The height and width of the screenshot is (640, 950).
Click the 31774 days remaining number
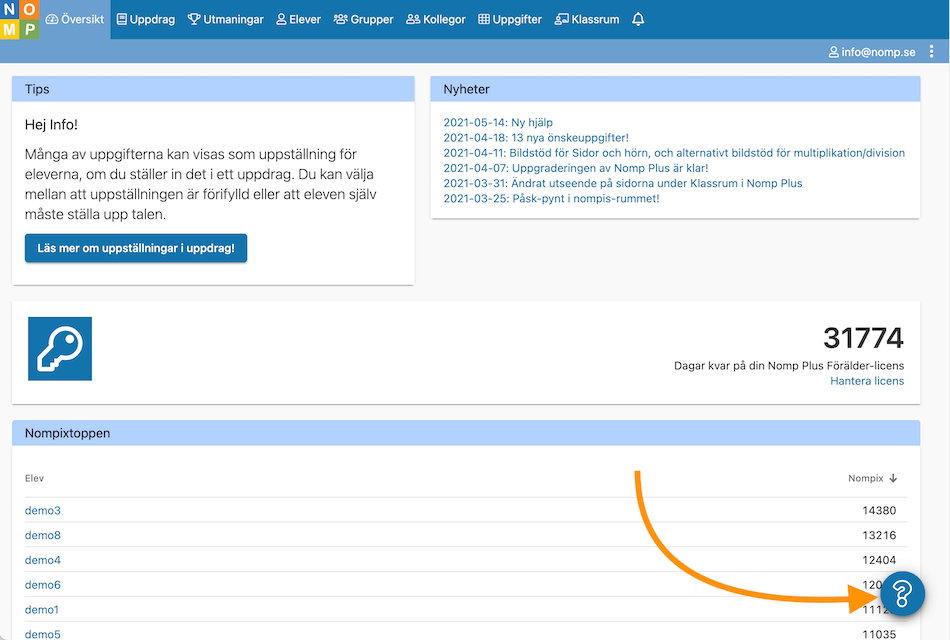tap(863, 338)
